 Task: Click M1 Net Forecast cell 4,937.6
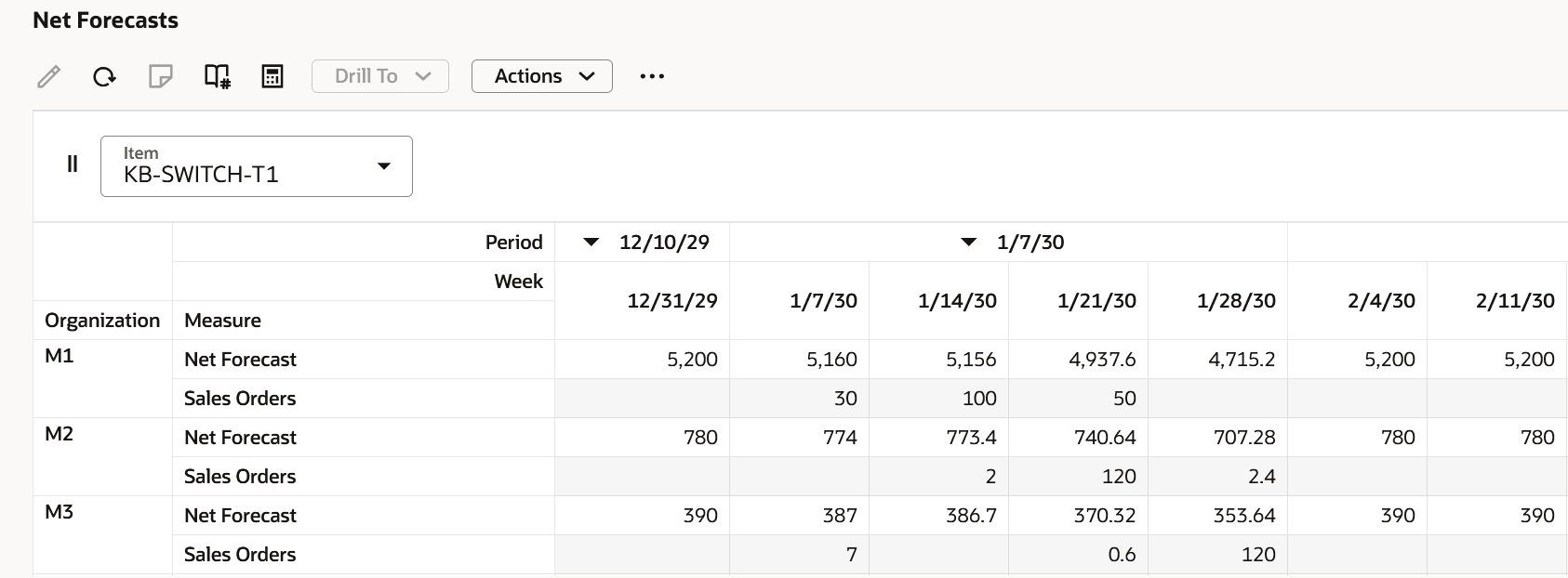(1101, 360)
